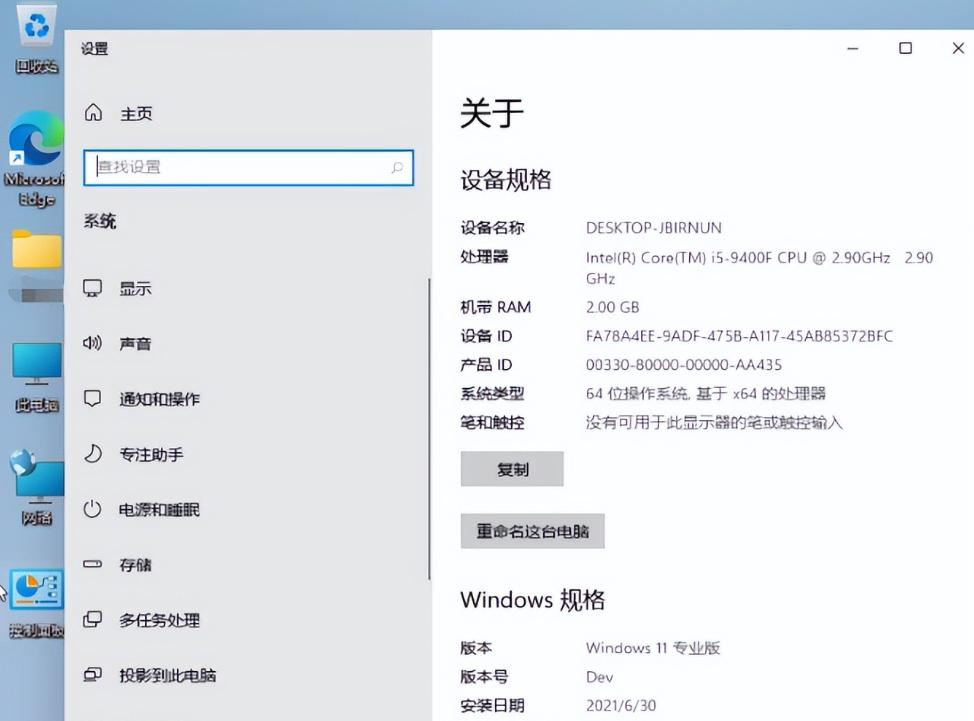
Task: Click the 关于 page title
Action: 492,113
